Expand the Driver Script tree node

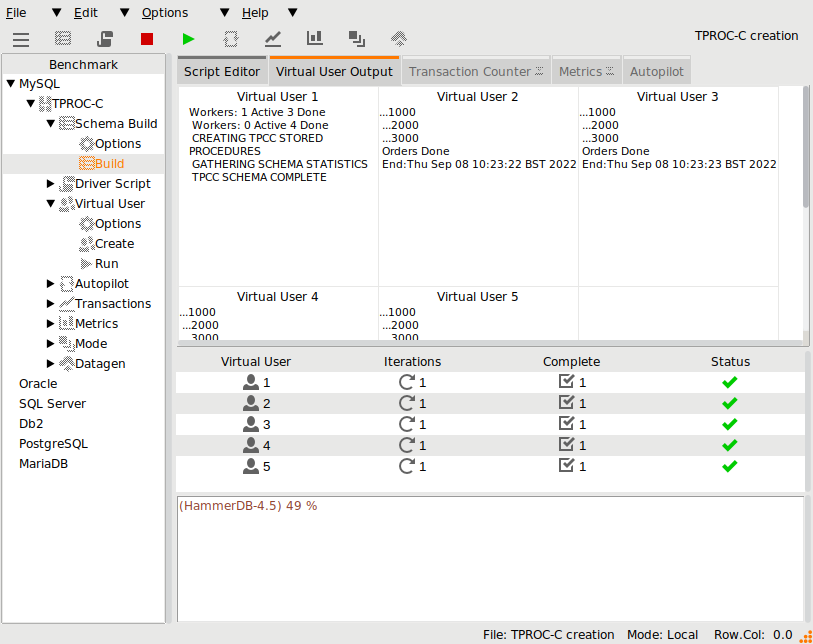tap(50, 184)
